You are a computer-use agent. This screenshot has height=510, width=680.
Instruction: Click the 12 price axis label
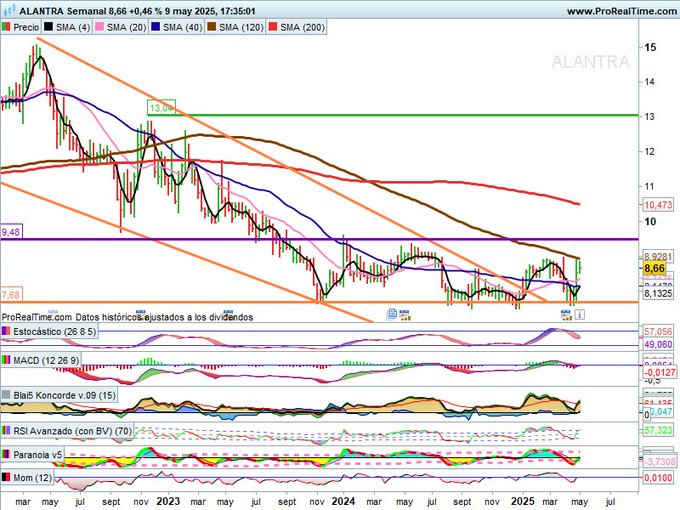(650, 151)
